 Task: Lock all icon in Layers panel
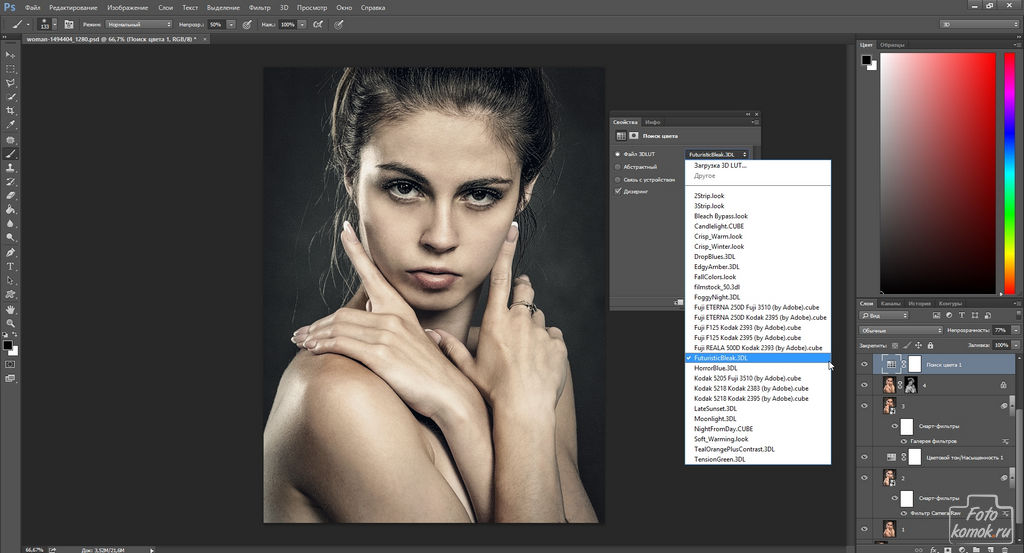[931, 345]
